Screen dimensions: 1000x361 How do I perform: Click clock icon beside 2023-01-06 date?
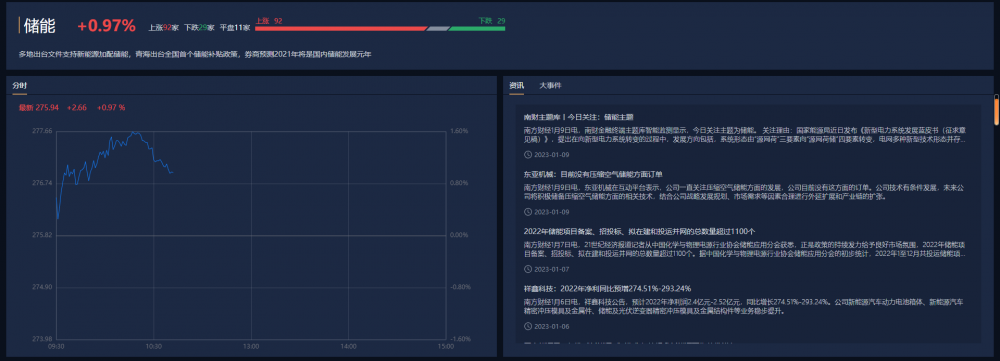point(527,326)
